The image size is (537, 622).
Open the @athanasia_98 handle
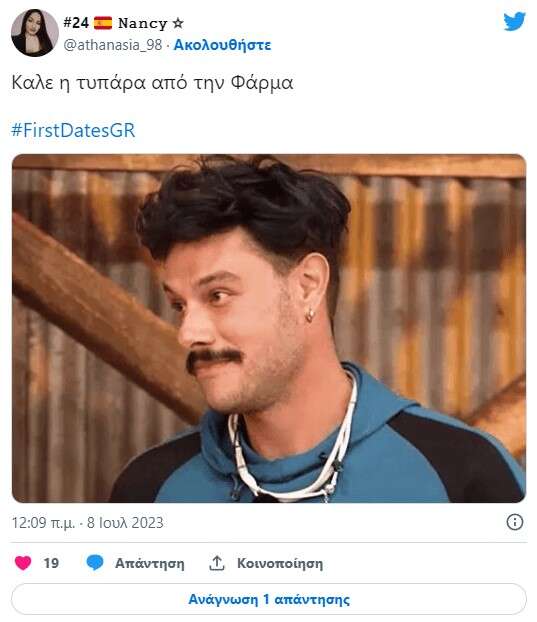click(x=113, y=45)
